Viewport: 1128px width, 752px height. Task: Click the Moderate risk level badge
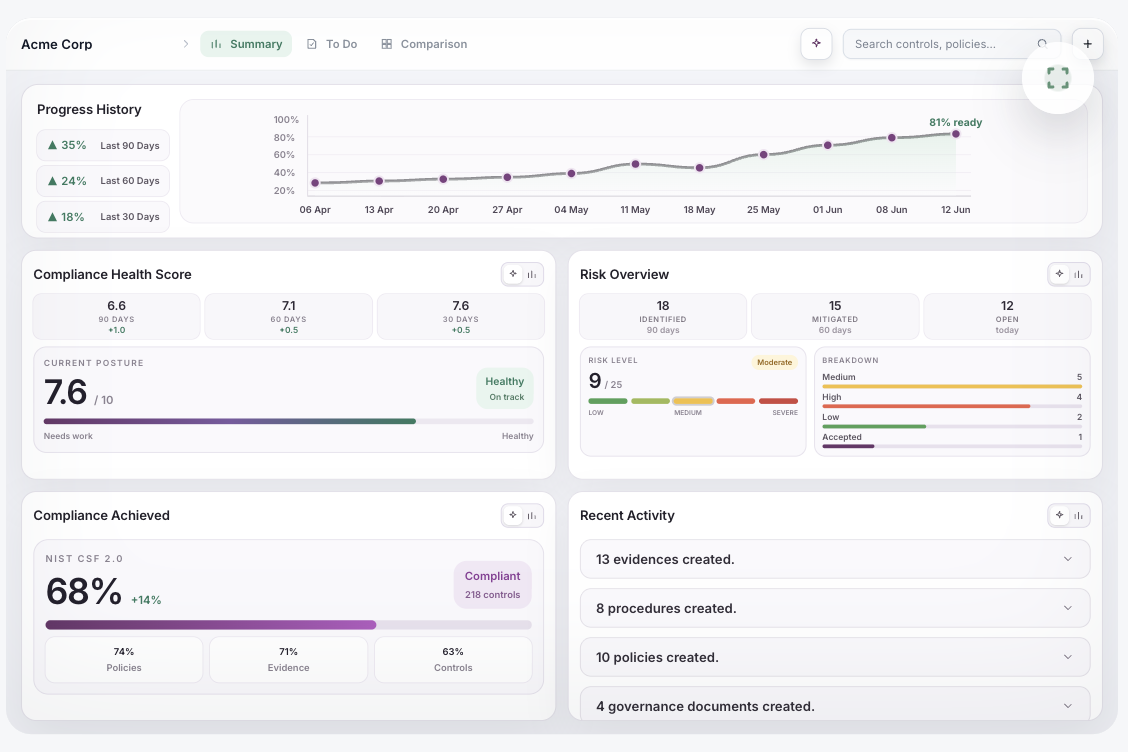tap(774, 362)
